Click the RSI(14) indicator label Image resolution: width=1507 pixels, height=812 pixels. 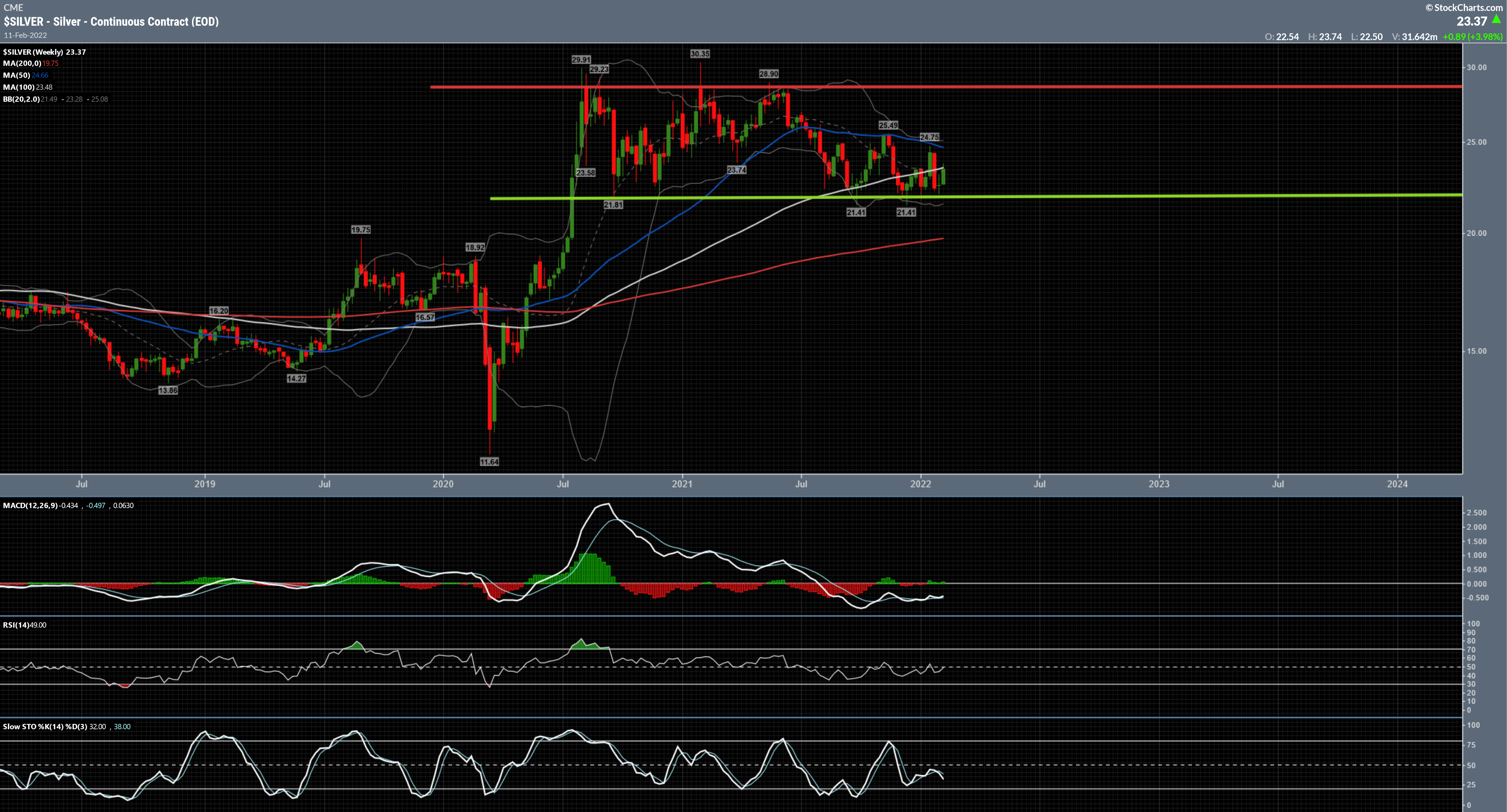point(16,625)
